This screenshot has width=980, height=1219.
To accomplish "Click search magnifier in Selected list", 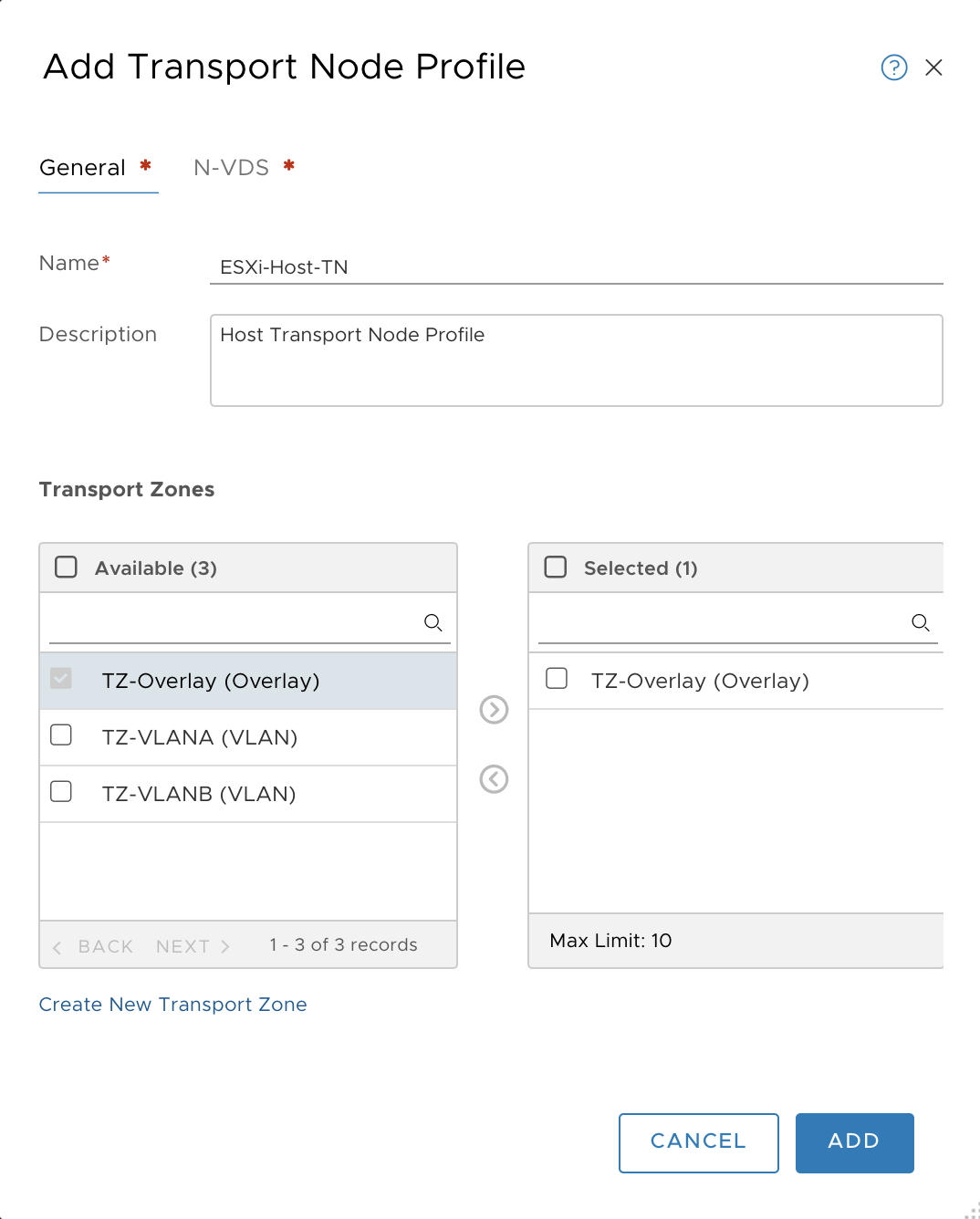I will click(x=921, y=623).
